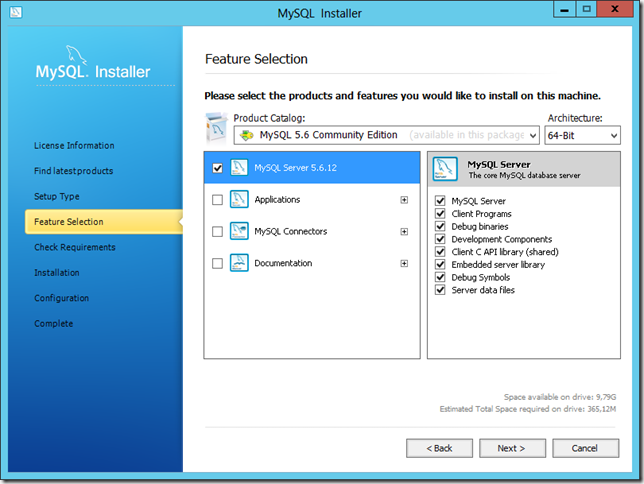Expand the Applications node
This screenshot has width=644, height=484.
tap(404, 200)
